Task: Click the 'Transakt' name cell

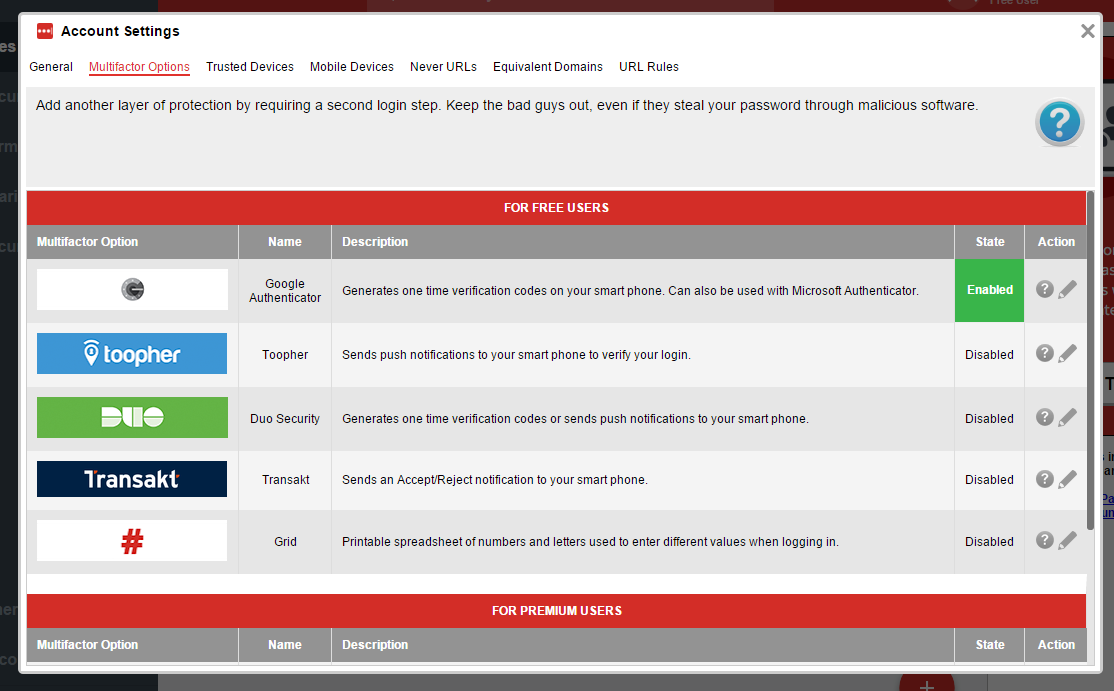Action: coord(286,479)
